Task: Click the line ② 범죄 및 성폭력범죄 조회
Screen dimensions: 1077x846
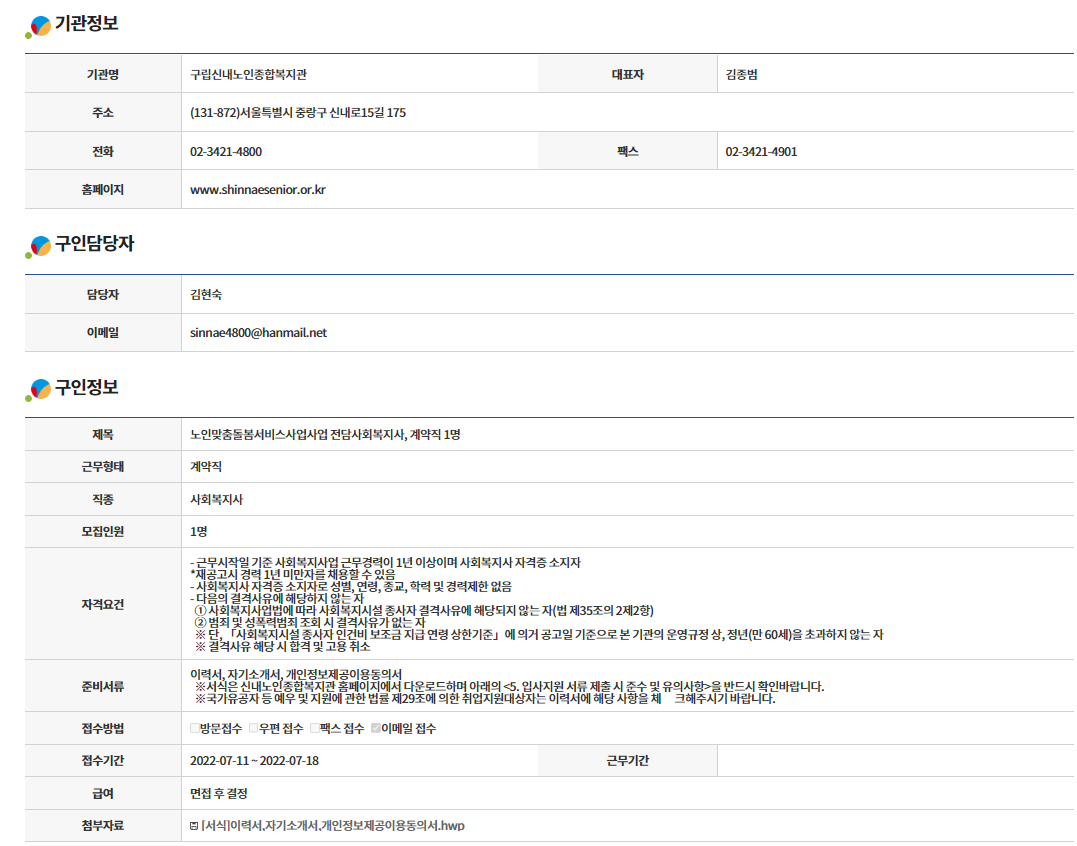Action: [x=310, y=623]
